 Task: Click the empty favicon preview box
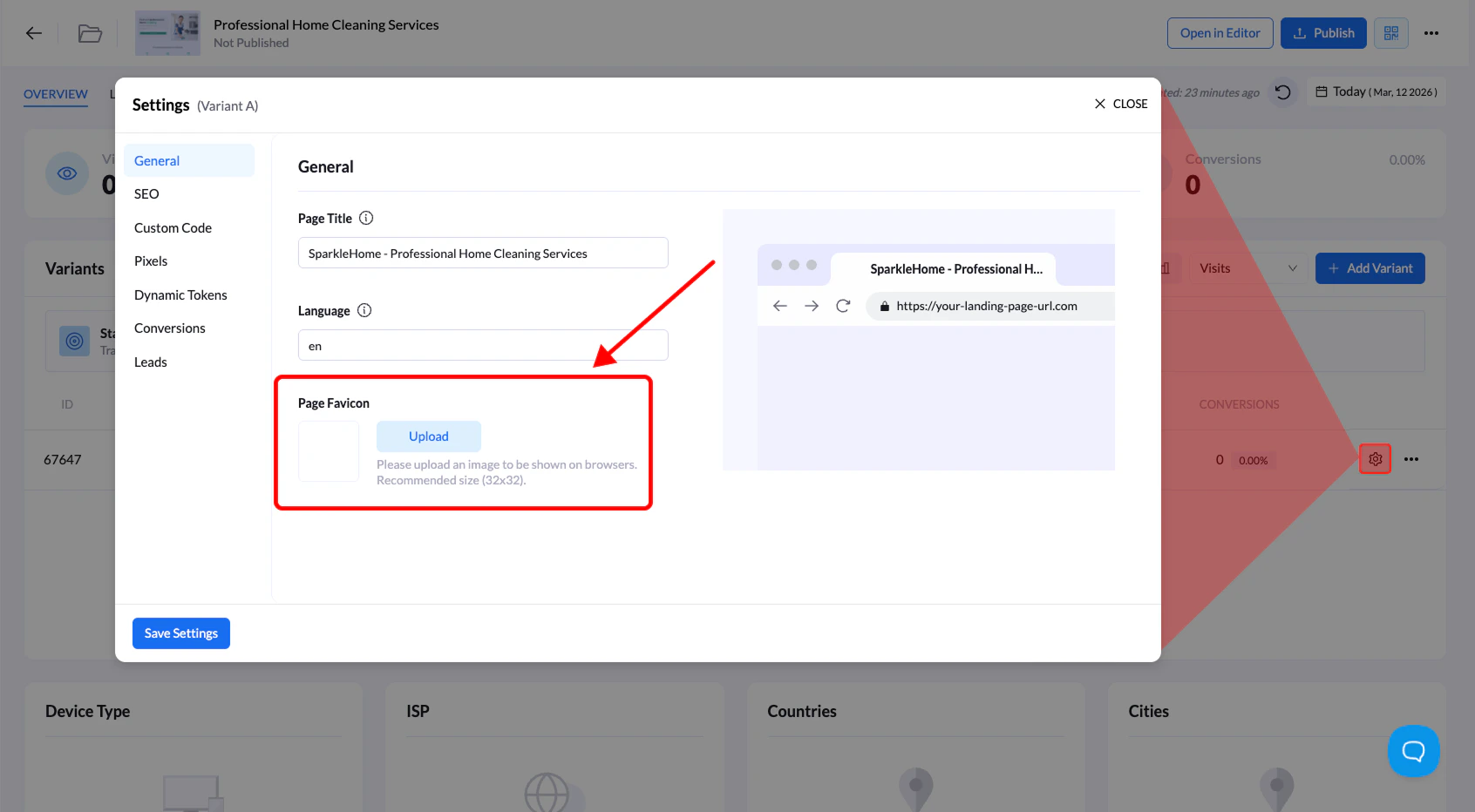coord(329,451)
